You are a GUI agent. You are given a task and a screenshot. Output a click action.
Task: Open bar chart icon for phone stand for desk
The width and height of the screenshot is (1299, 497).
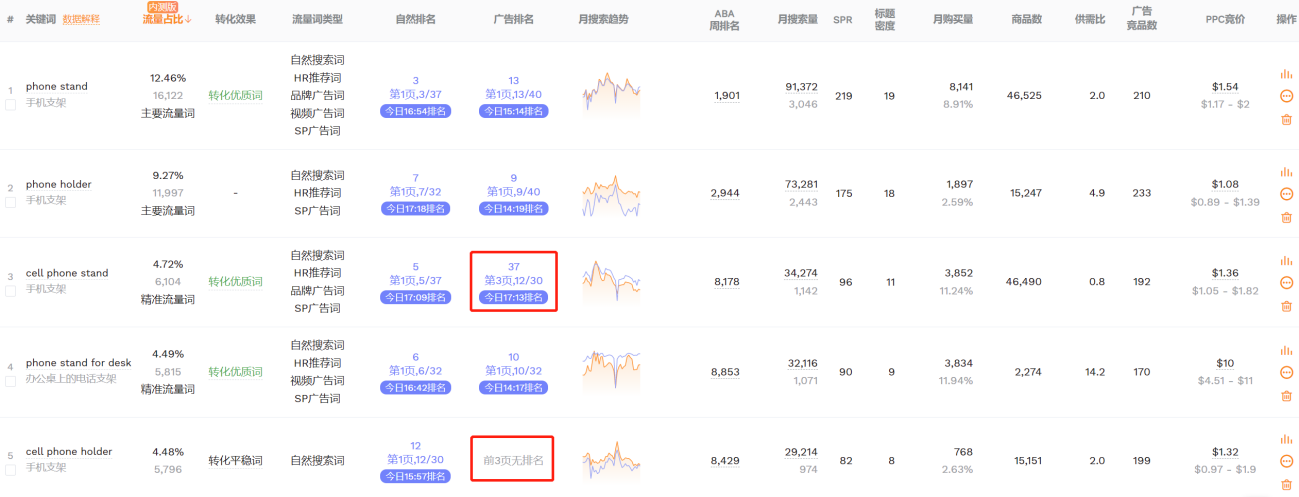tap(1286, 351)
